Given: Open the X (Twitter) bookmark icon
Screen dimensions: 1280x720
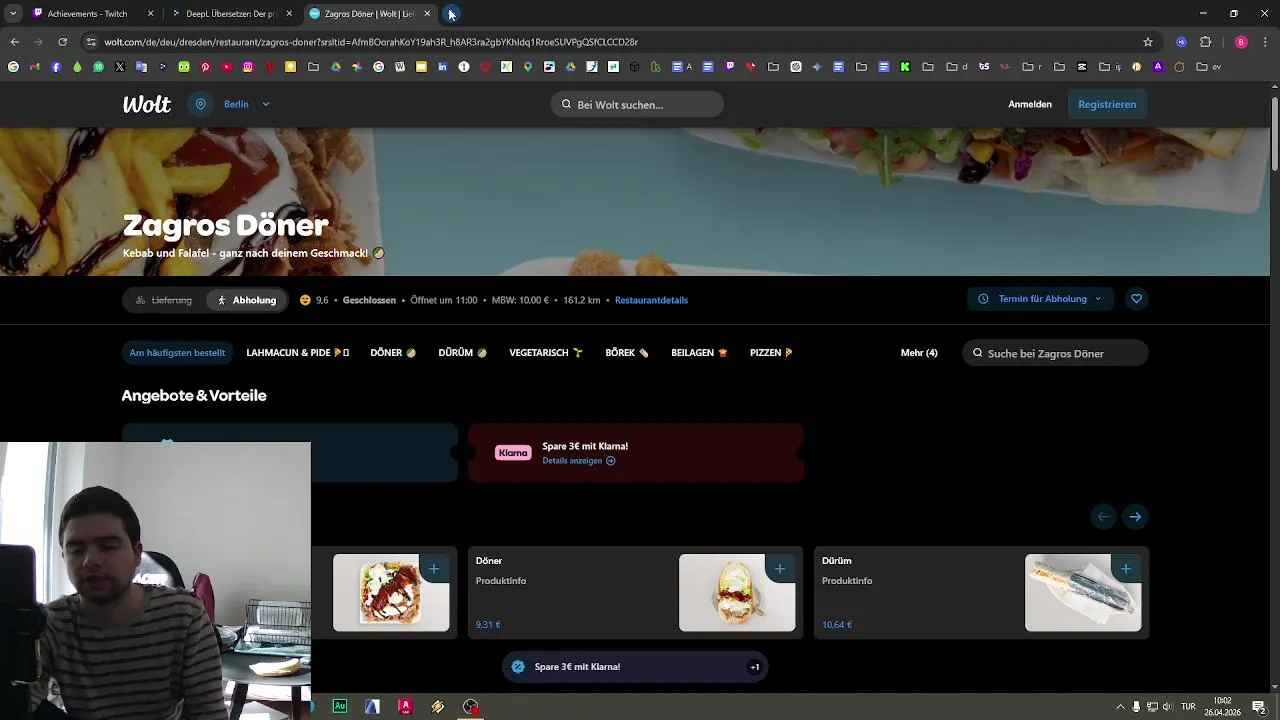Looking at the screenshot, I should coord(120,67).
